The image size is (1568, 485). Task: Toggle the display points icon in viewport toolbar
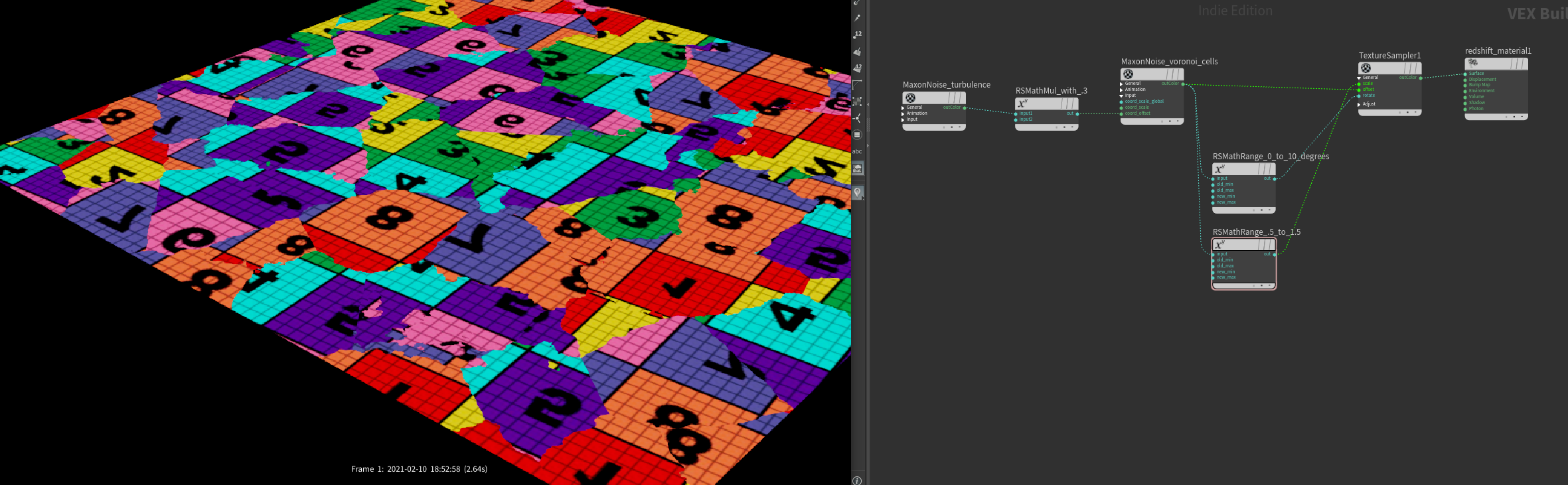(x=857, y=18)
